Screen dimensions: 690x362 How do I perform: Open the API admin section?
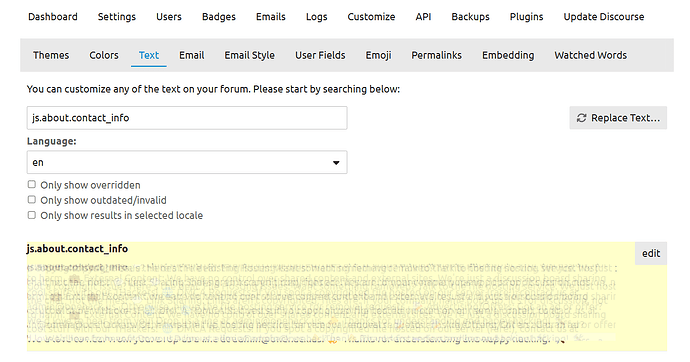coord(423,17)
